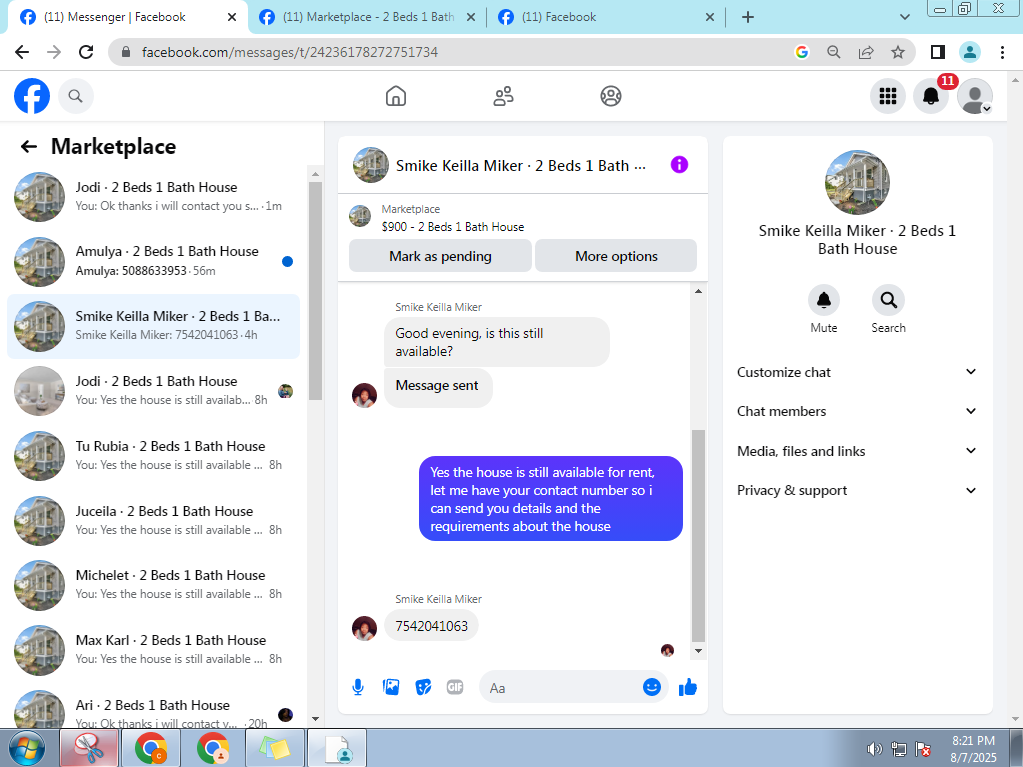This screenshot has width=1023, height=767.
Task: Open the emoji picker smiley
Action: (651, 687)
